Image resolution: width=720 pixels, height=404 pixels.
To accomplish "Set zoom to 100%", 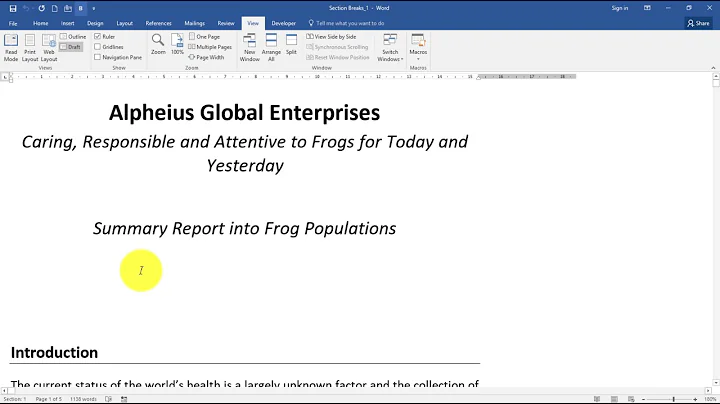I will pyautogui.click(x=177, y=45).
